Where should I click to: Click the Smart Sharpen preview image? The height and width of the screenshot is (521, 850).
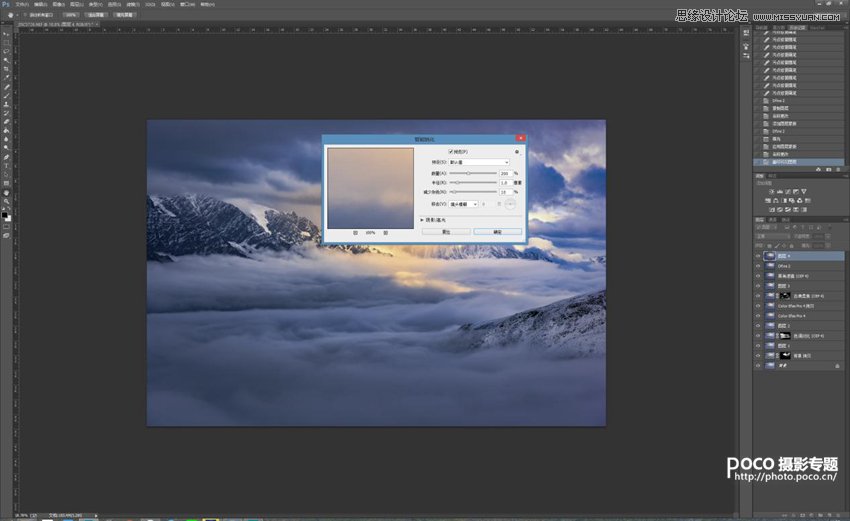pos(371,188)
